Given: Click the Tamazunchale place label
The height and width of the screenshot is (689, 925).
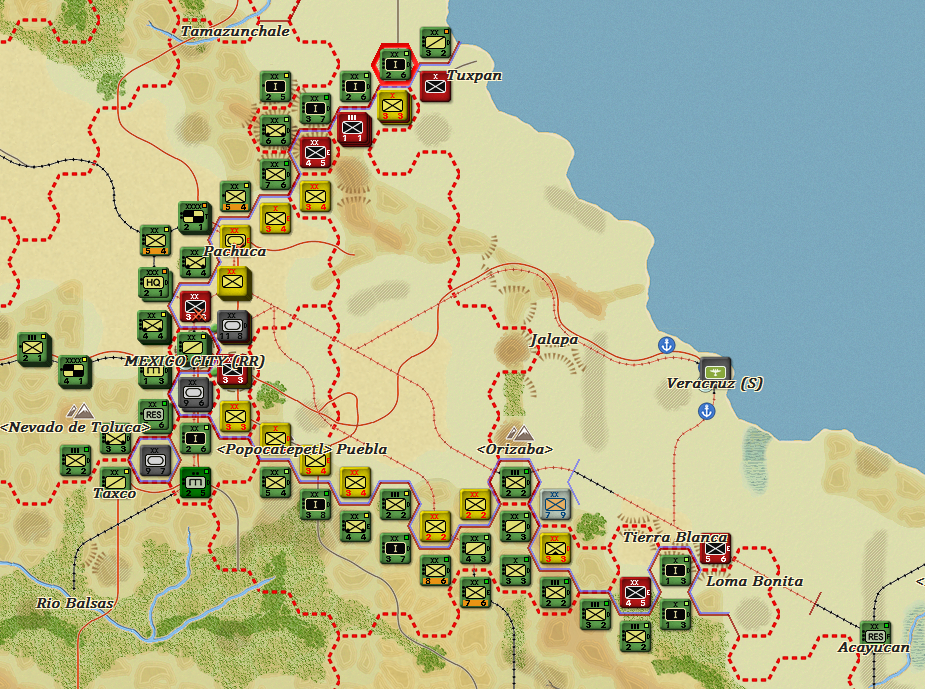Looking at the screenshot, I should click(x=236, y=32).
